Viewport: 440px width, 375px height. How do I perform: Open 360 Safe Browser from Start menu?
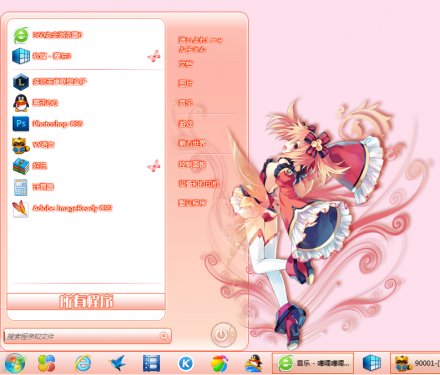pos(47,35)
